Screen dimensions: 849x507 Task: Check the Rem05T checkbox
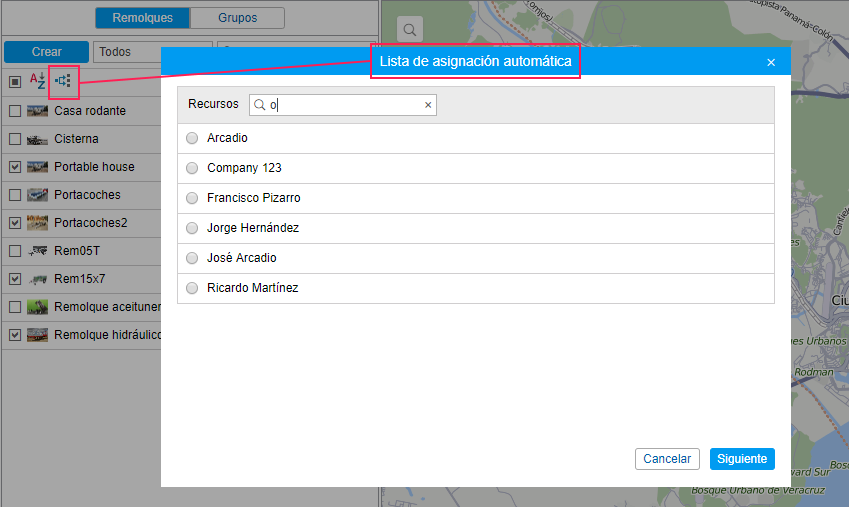pos(15,251)
